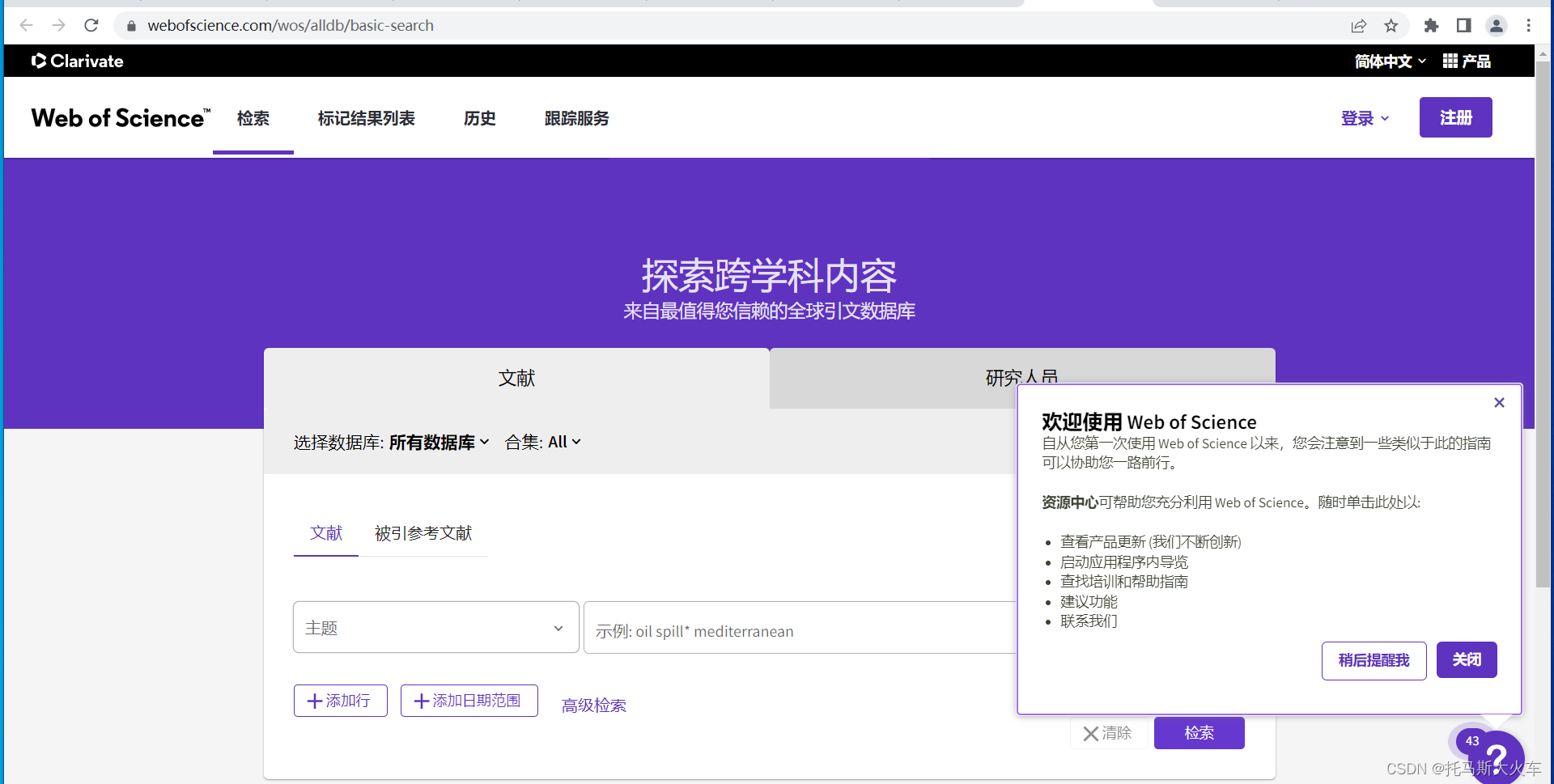Click the '查找培训和帮助指南' bullet text
1554x784 pixels.
pyautogui.click(x=1124, y=582)
